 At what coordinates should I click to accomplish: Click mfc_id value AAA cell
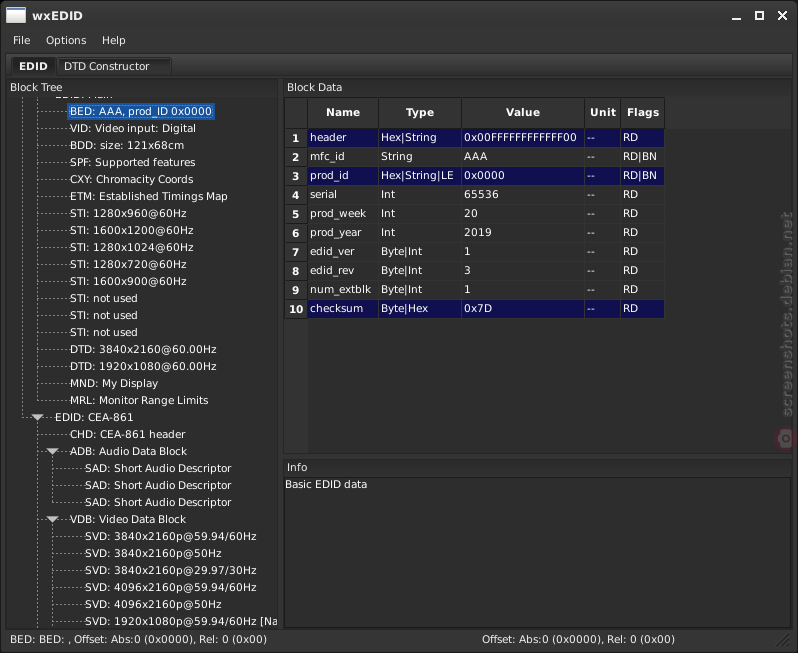523,156
